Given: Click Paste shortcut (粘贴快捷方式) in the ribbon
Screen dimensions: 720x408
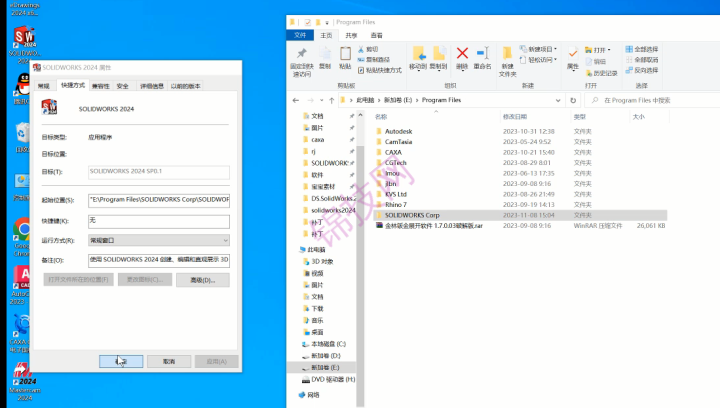Looking at the screenshot, I should point(379,70).
